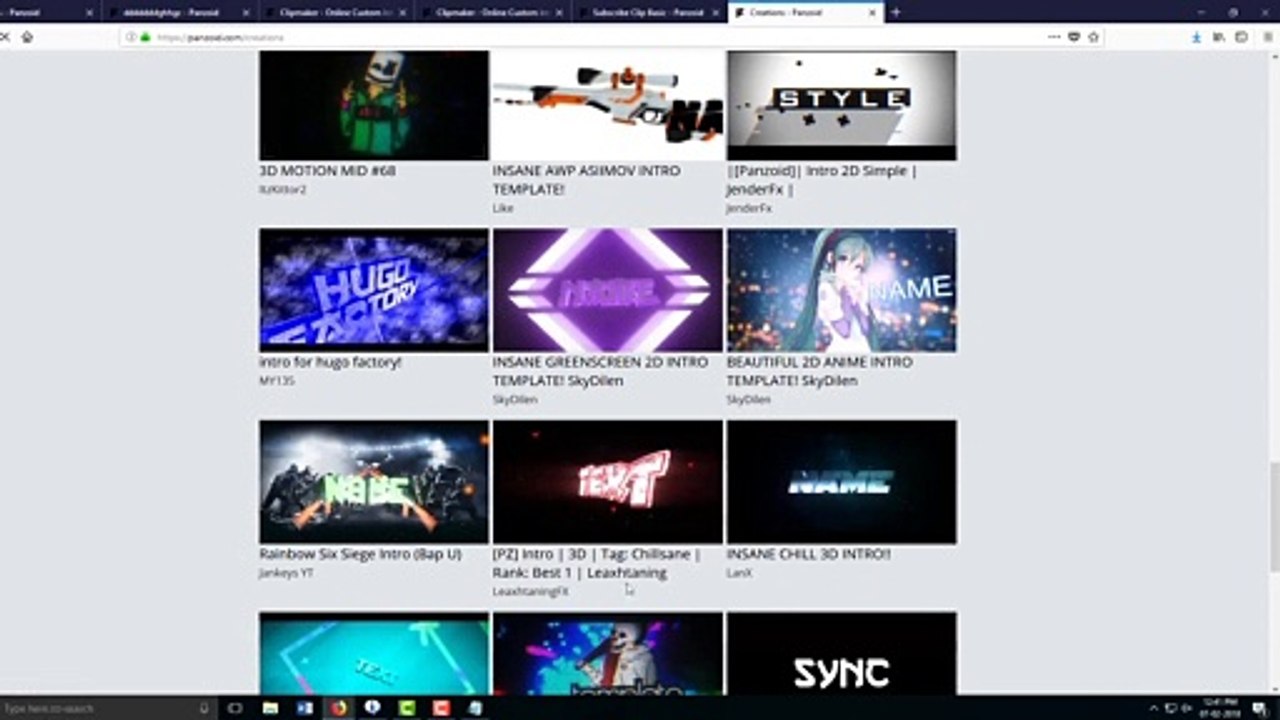The image size is (1280, 720).
Task: Open the STYLE intro thumbnail
Action: (841, 105)
